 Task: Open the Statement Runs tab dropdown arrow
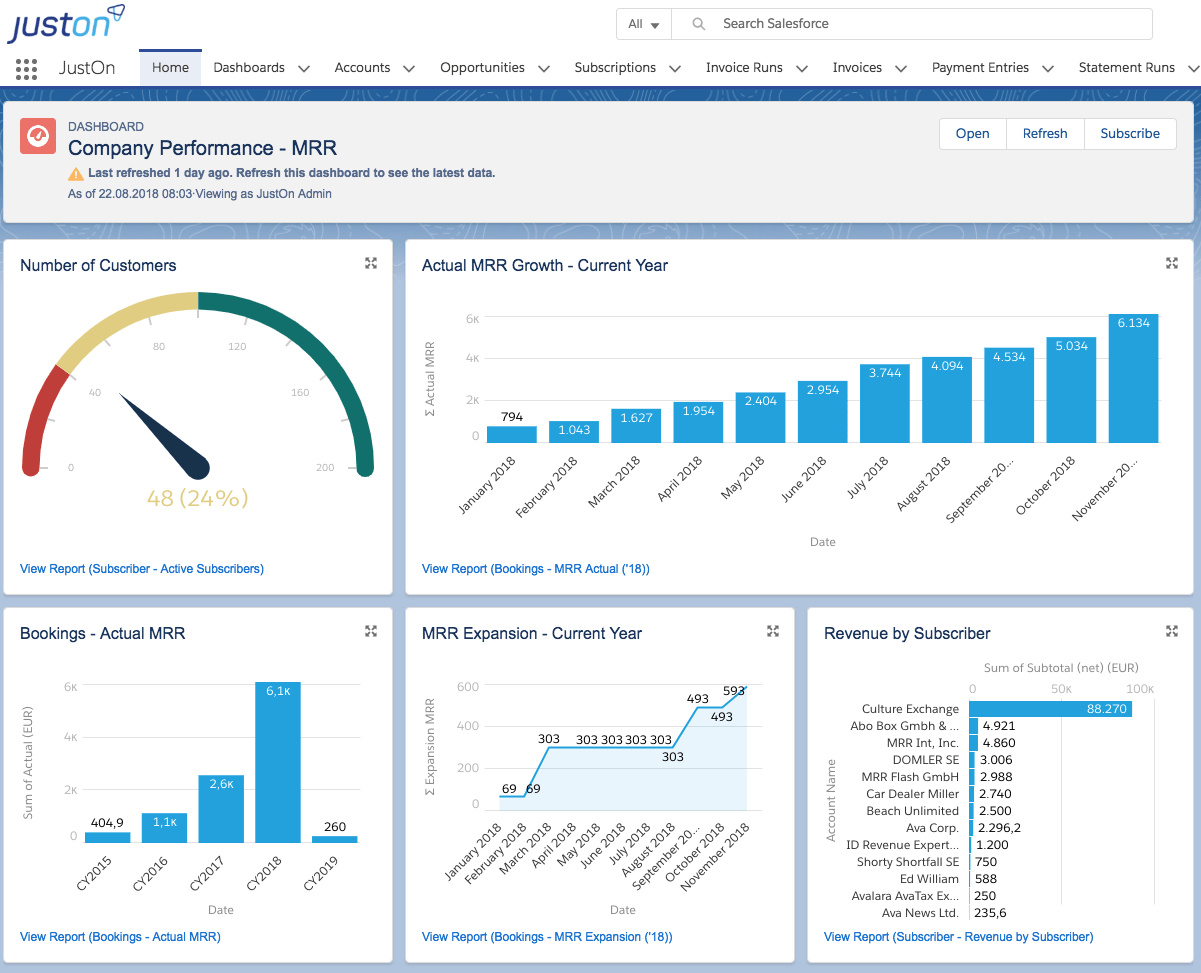1192,69
